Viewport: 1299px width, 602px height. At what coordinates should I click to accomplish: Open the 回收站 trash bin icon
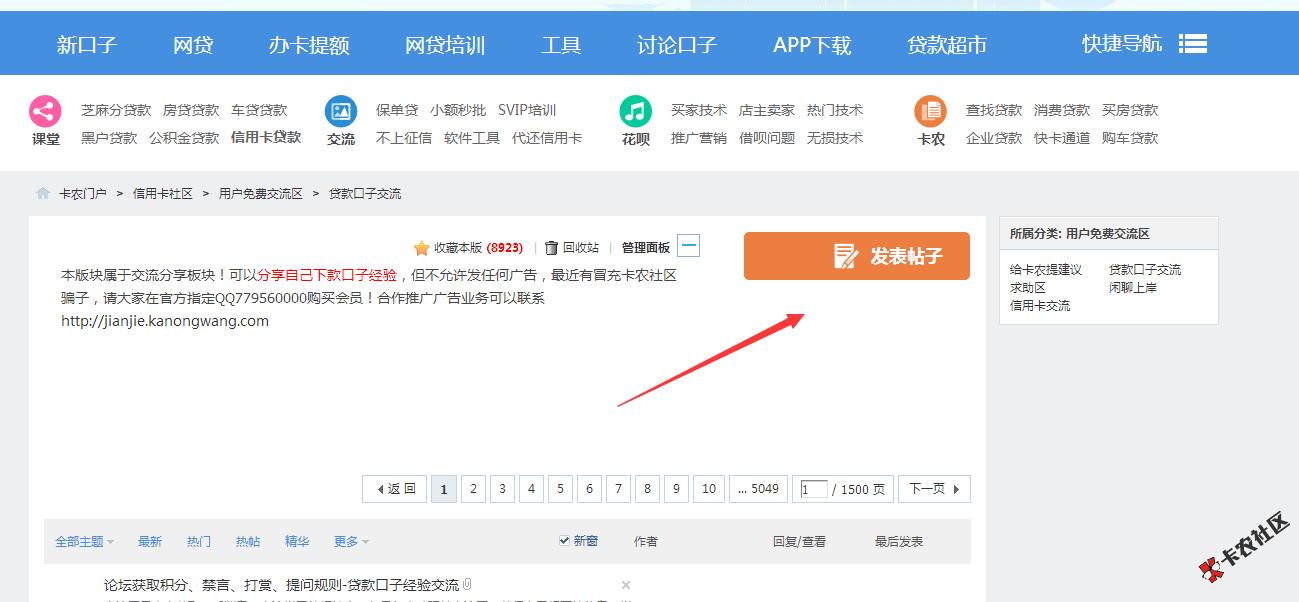pos(551,248)
